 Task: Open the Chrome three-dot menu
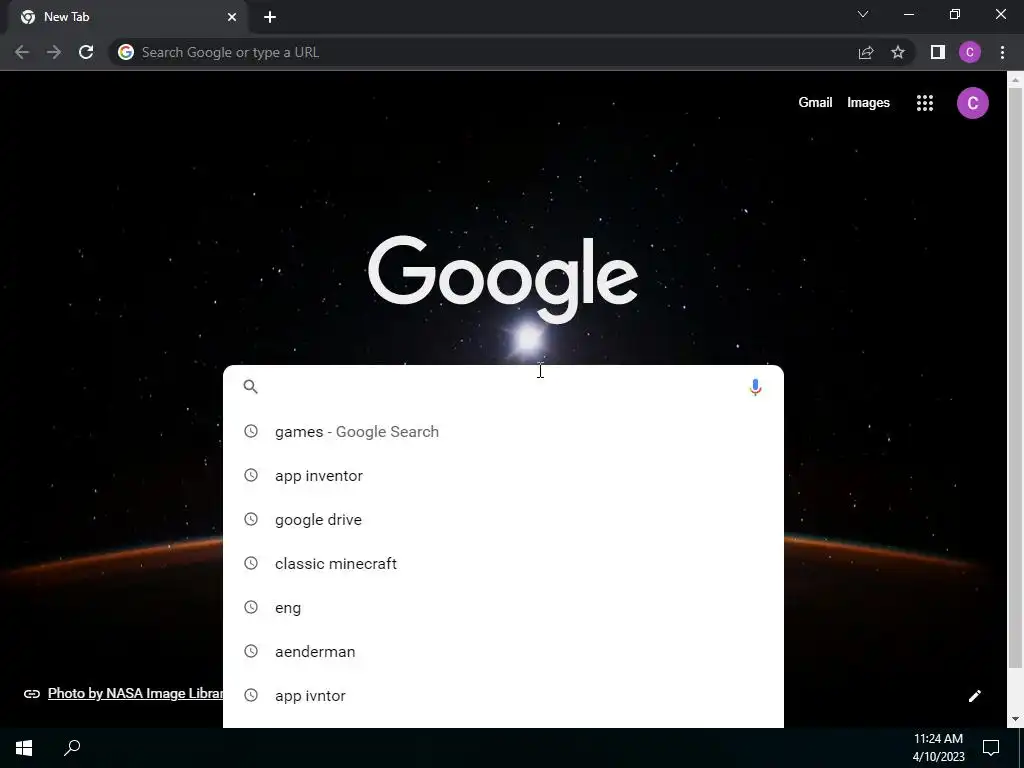(1002, 52)
